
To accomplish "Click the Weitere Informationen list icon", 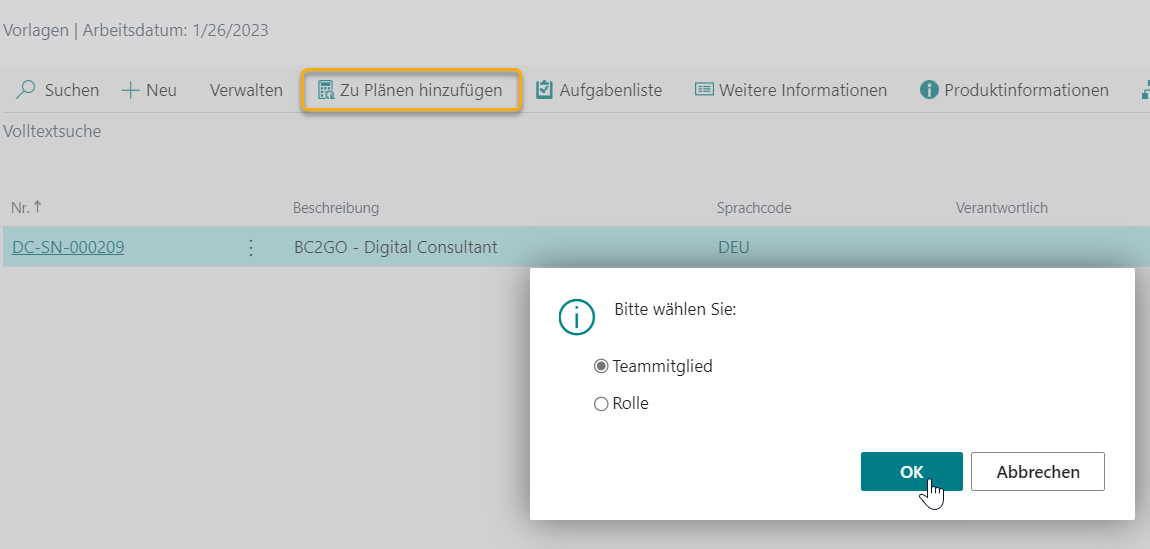I will point(704,90).
